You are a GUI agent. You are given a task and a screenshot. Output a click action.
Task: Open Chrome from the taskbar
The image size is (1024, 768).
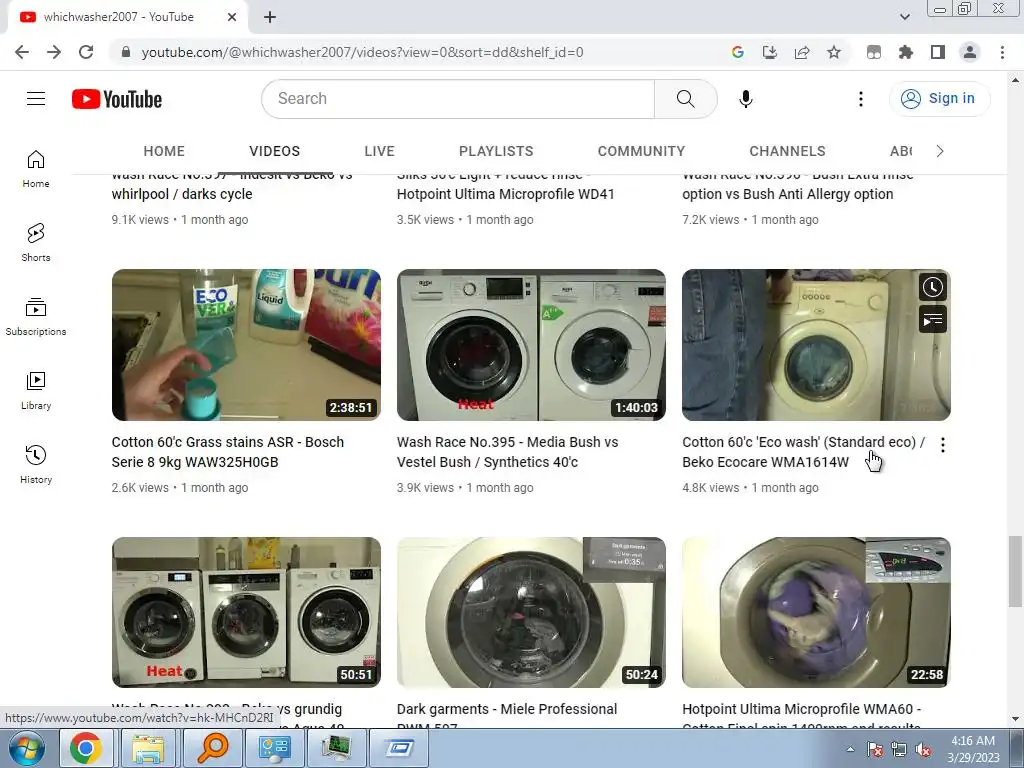click(86, 748)
